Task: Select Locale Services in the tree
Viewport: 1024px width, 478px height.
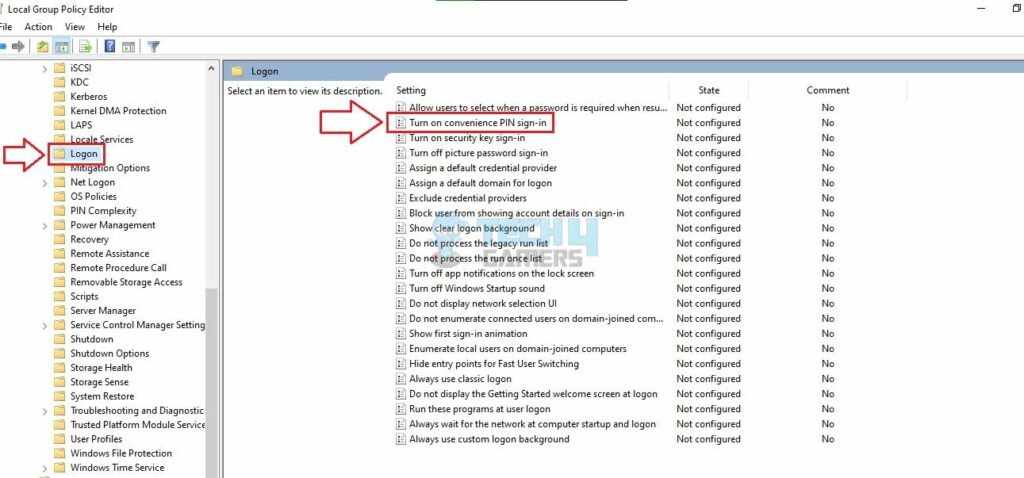Action: [x=101, y=140]
